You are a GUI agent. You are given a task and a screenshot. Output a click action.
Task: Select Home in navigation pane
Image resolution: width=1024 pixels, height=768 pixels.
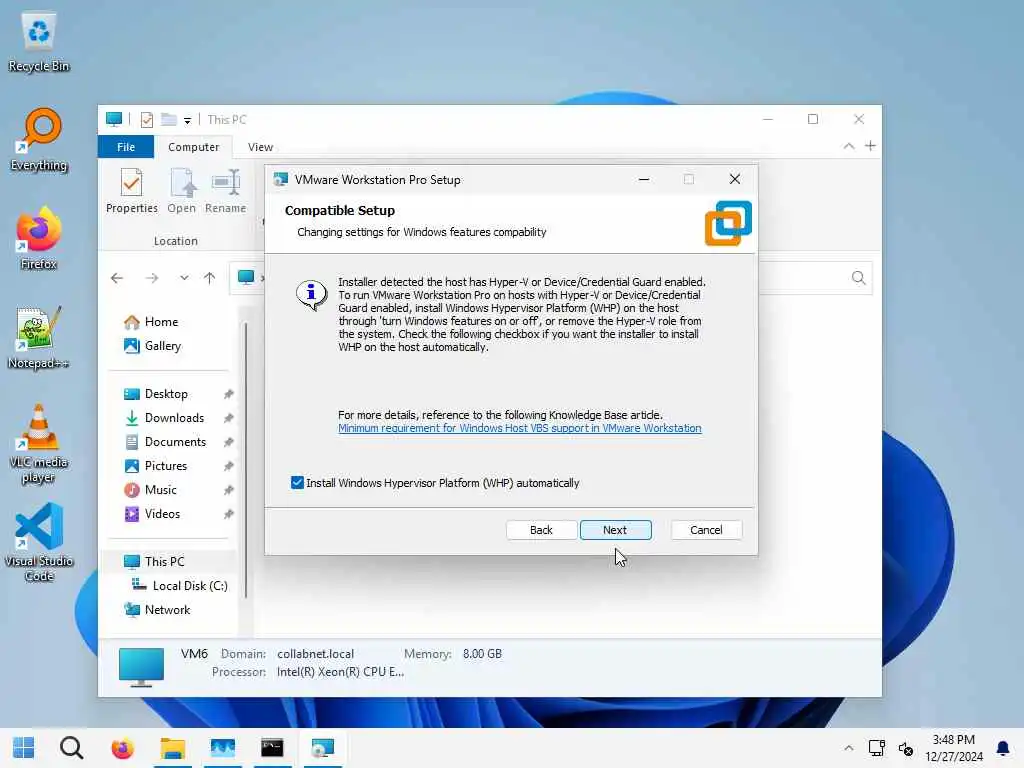tap(151, 322)
